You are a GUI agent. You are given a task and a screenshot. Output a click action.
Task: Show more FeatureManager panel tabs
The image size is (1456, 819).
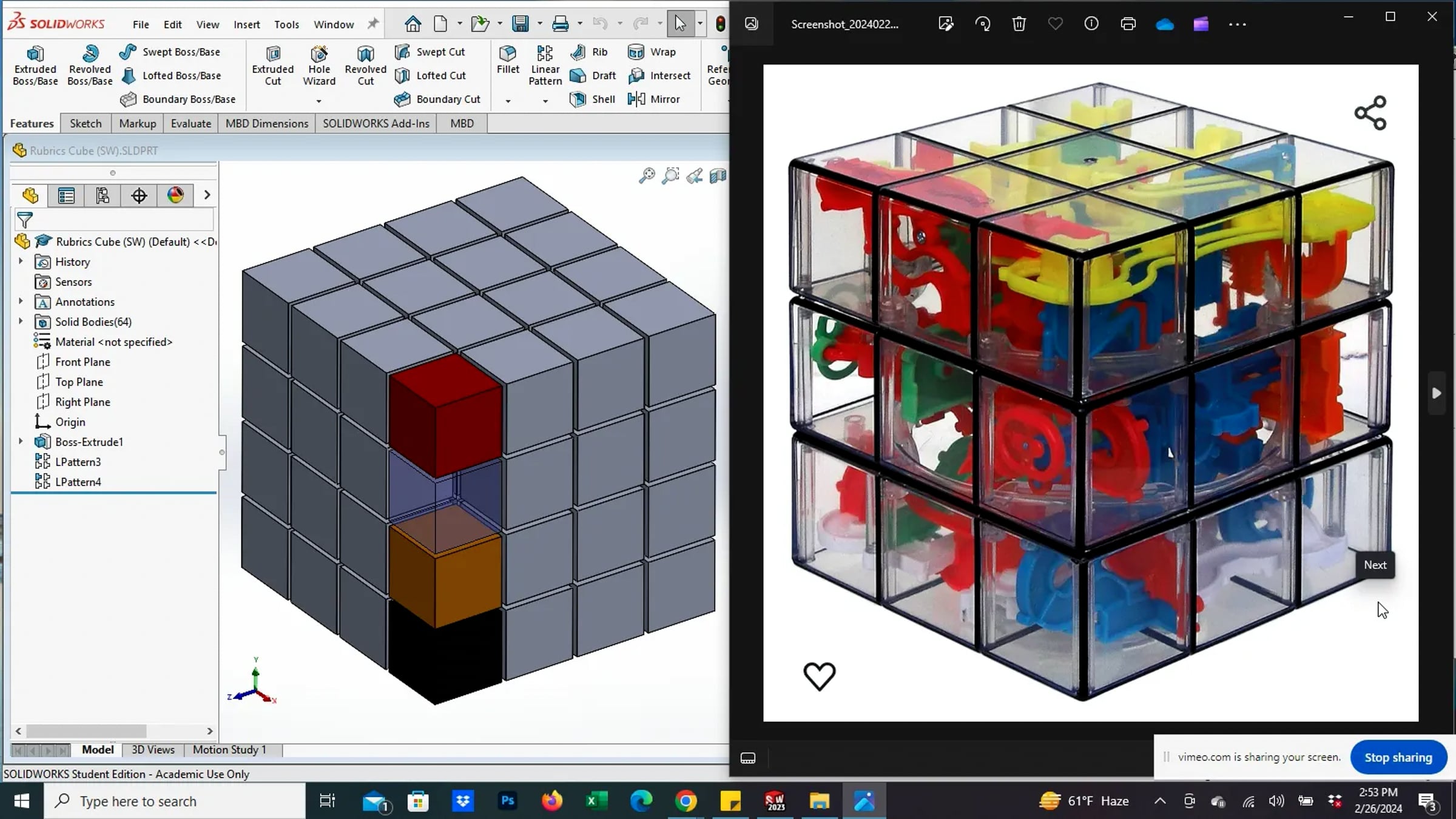(x=207, y=195)
